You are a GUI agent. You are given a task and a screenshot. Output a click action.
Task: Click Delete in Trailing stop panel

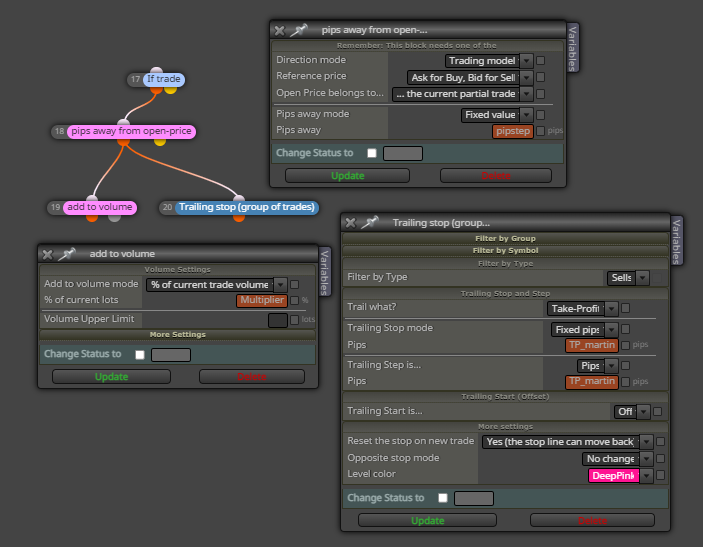592,521
